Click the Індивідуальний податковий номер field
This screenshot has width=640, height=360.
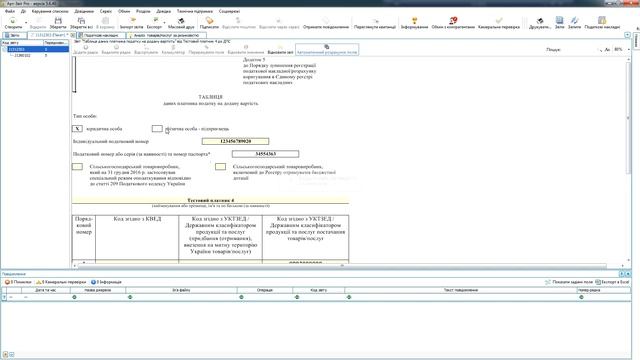(x=236, y=141)
